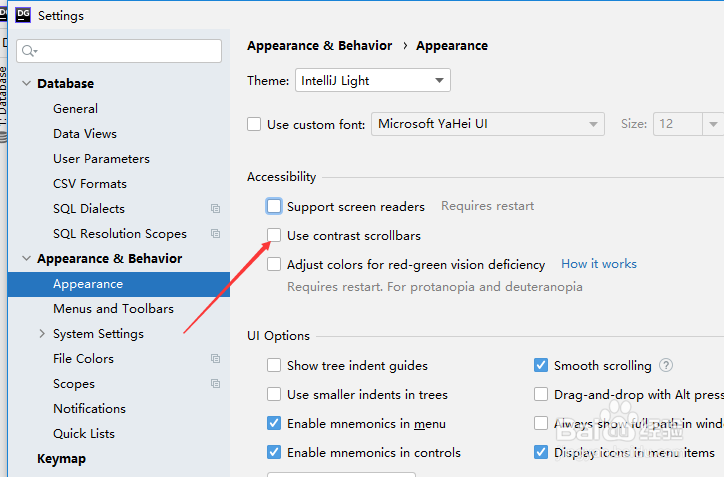Select Notifications in the settings tree
The image size is (724, 477).
[x=90, y=409]
